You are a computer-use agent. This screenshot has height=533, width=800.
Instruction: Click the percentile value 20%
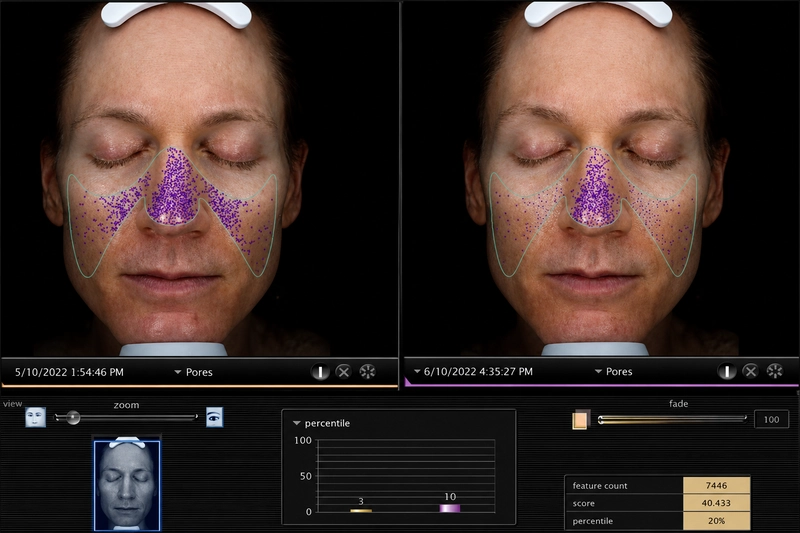coord(716,521)
